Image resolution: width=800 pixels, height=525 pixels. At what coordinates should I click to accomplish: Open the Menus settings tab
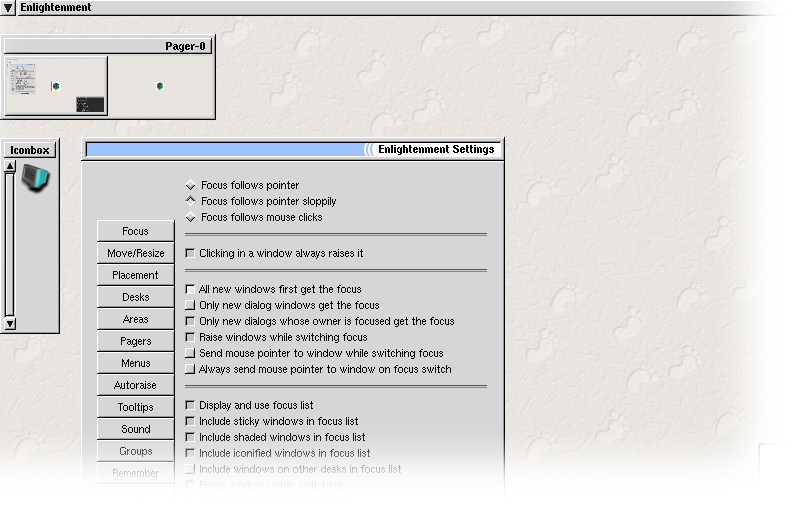(x=135, y=363)
